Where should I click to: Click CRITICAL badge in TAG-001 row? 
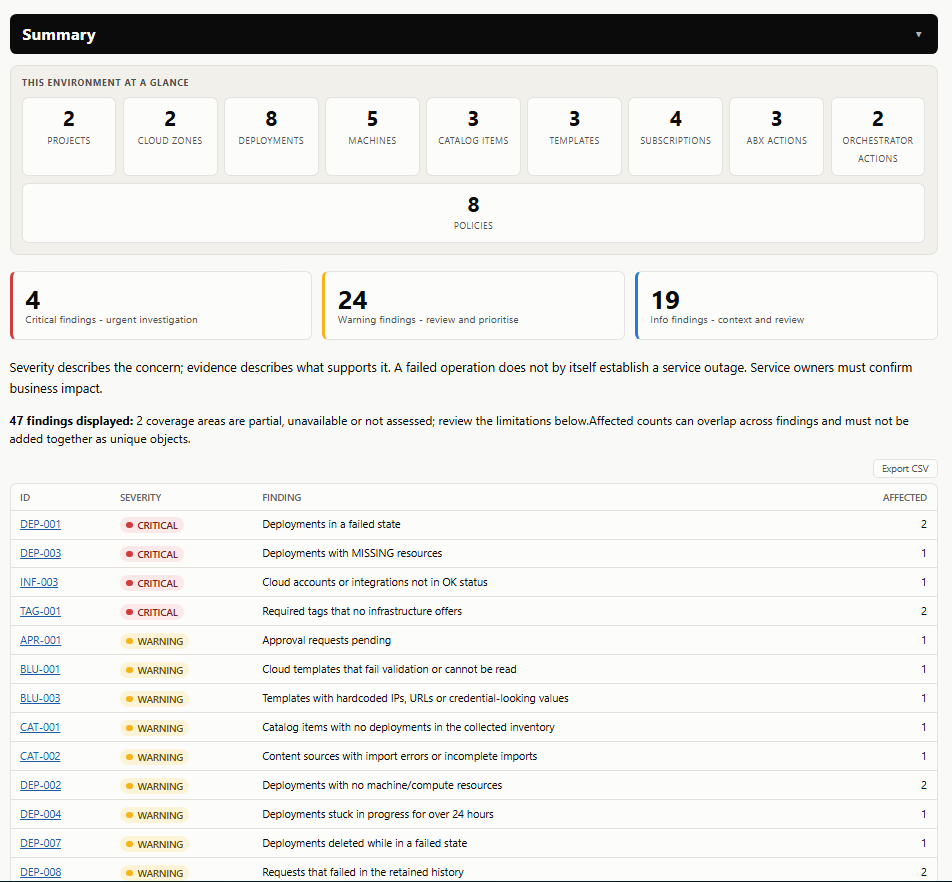[x=152, y=612]
